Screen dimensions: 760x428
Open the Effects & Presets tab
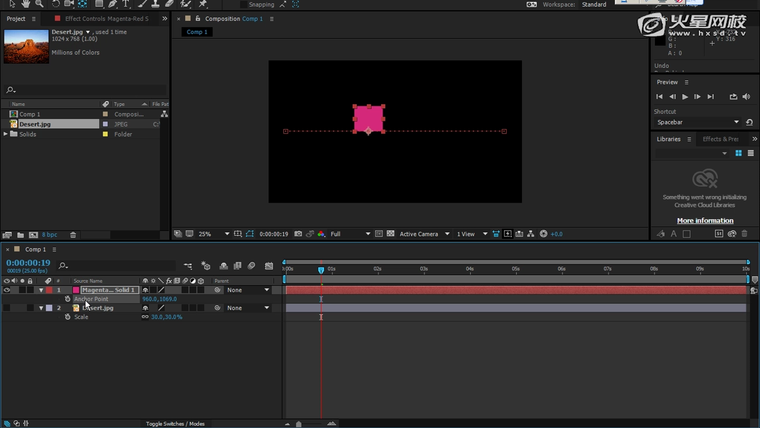coord(720,139)
